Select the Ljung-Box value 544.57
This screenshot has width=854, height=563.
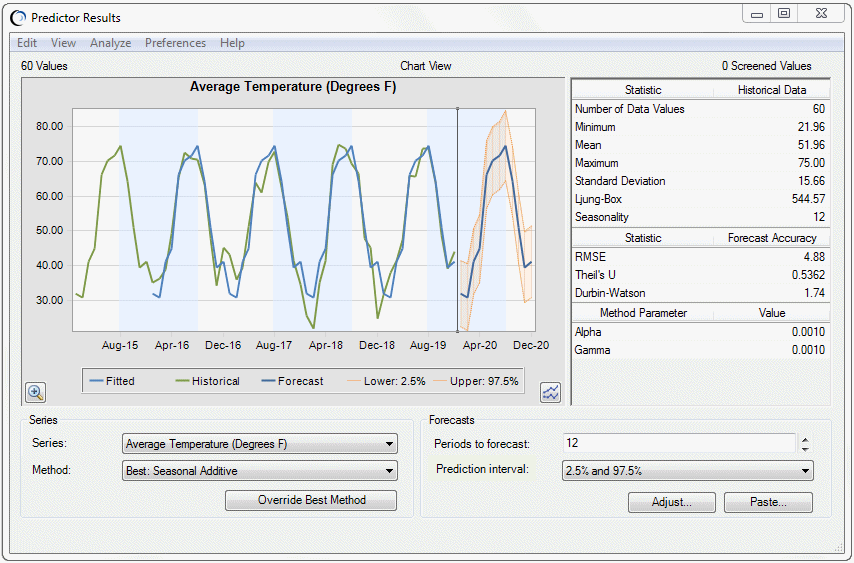pyautogui.click(x=808, y=199)
